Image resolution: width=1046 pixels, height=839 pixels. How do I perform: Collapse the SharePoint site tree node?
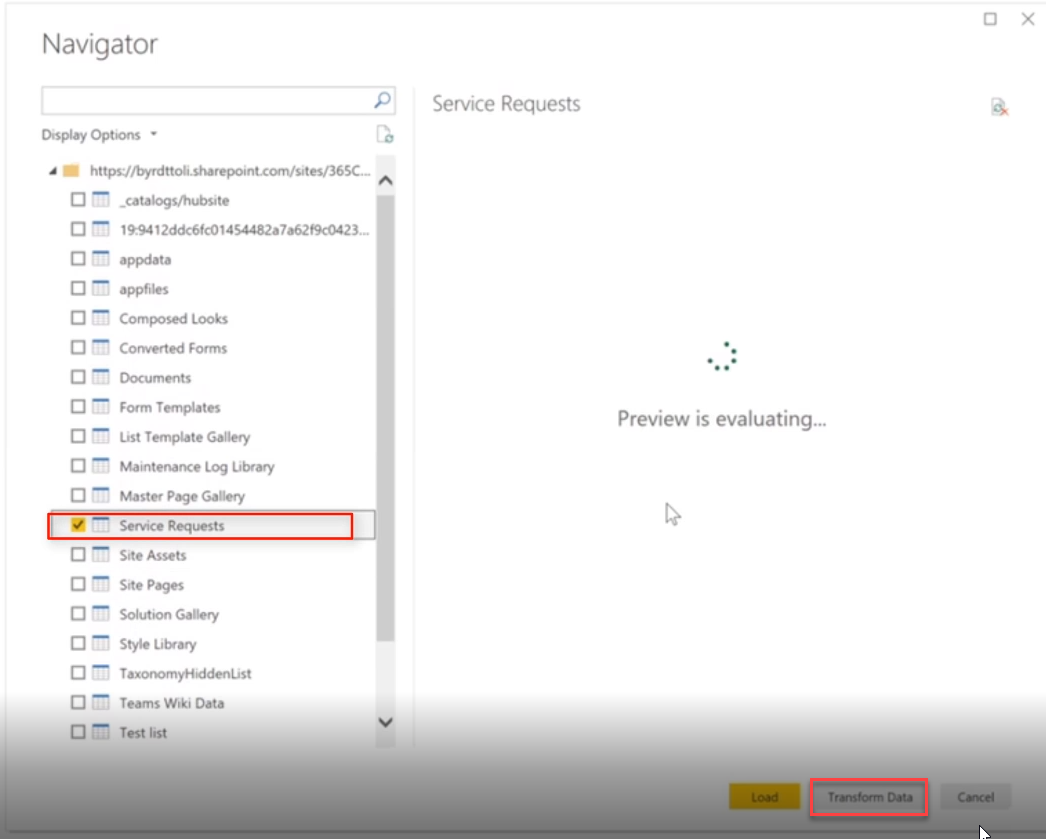(53, 171)
